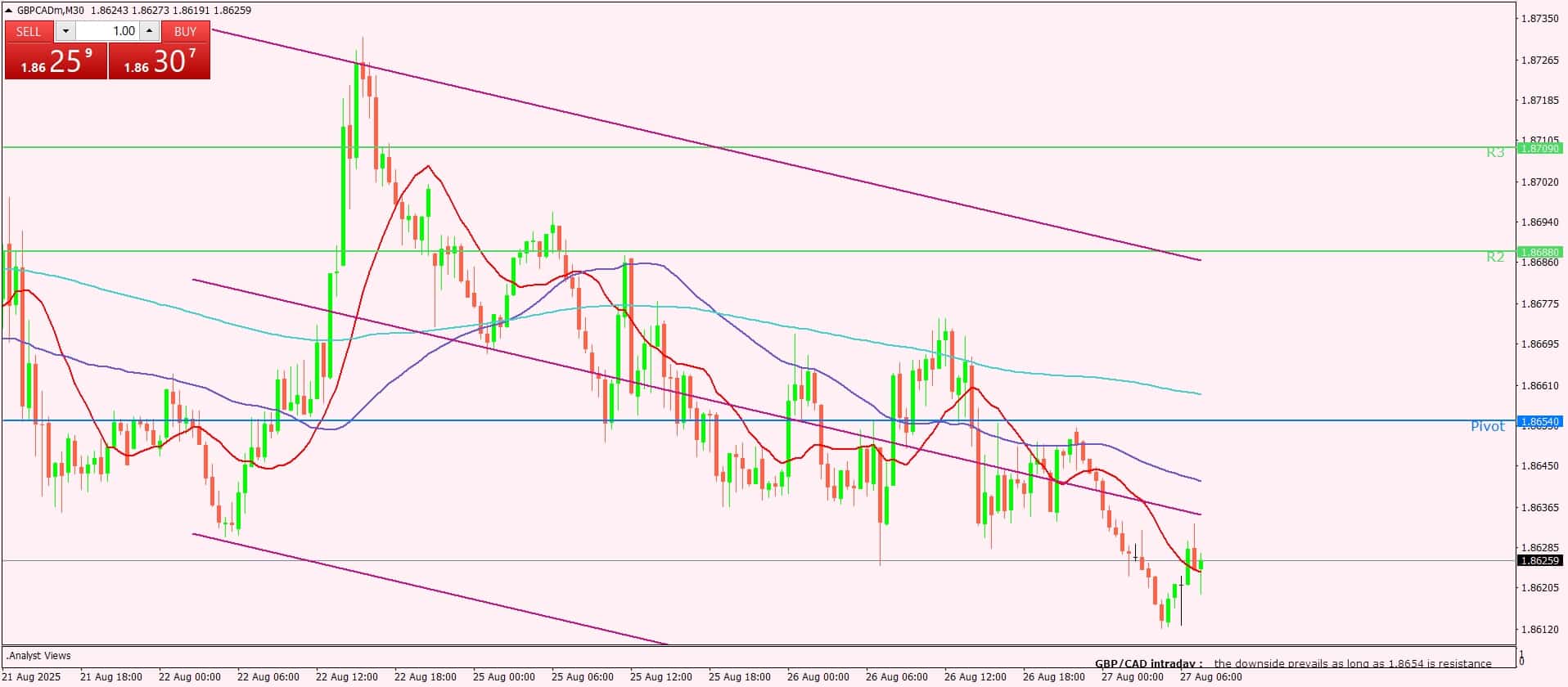Viewport: 1568px width, 687px height.
Task: Toggle the one-click trading panel triangle beside GBPCADm
Action: (x=9, y=11)
